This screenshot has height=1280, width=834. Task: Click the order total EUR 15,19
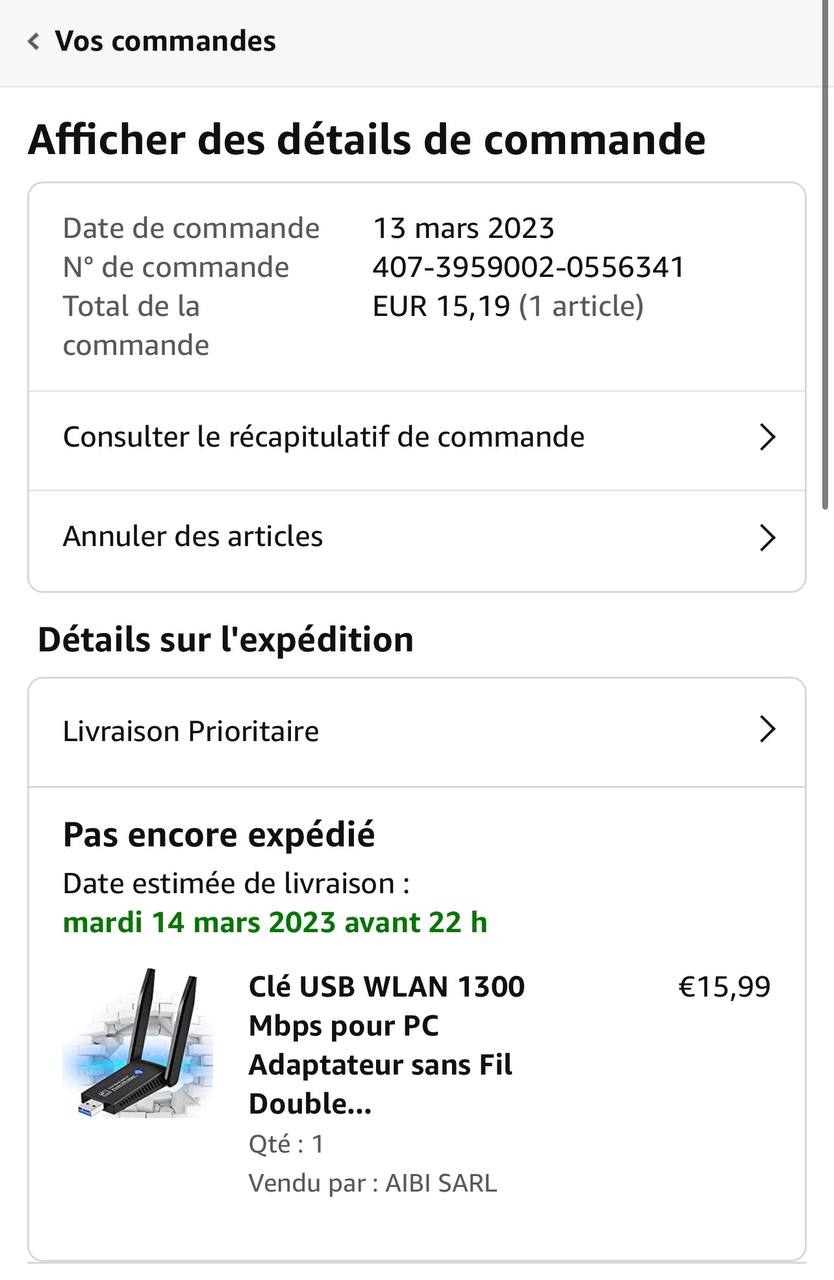click(441, 306)
